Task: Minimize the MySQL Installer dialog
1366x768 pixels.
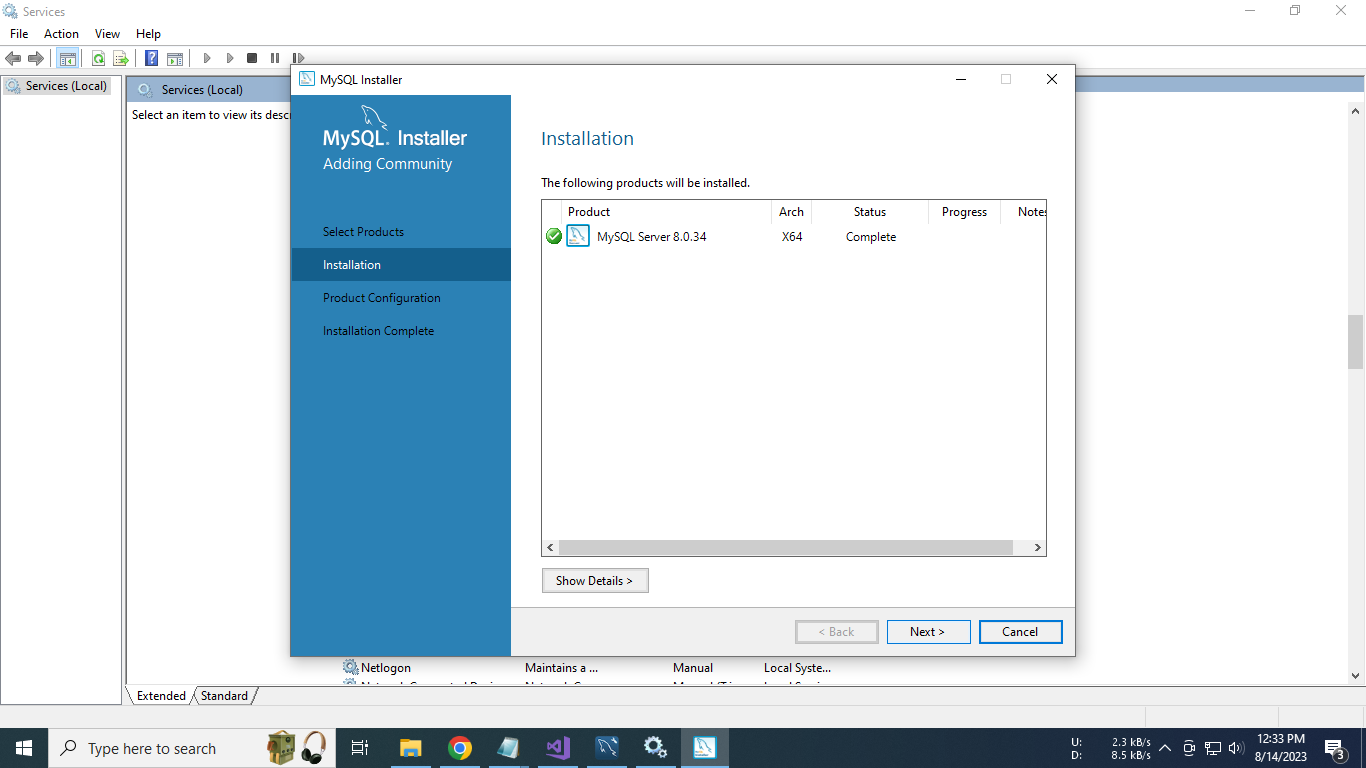Action: click(x=960, y=79)
